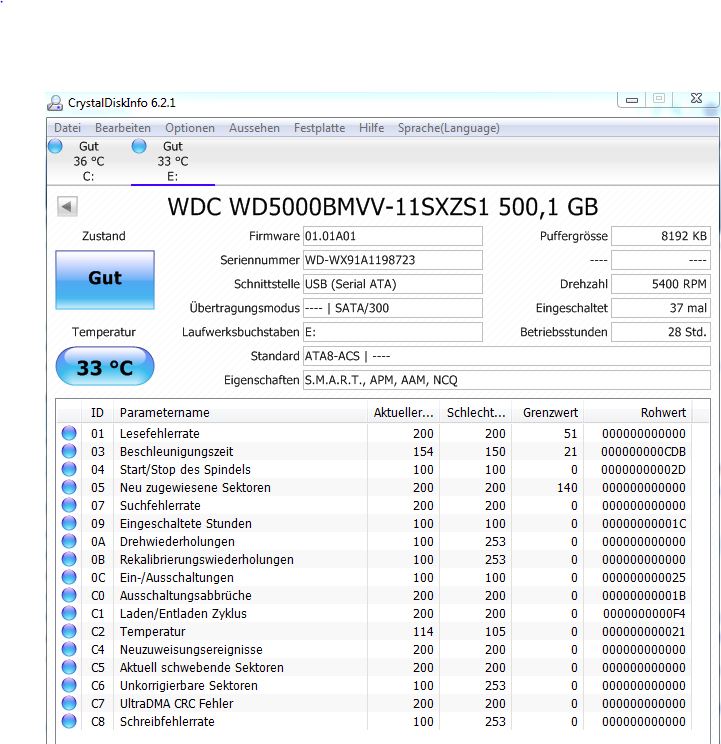Click the blue Gut health status button
Image resolution: width=721 pixels, height=744 pixels.
105,280
